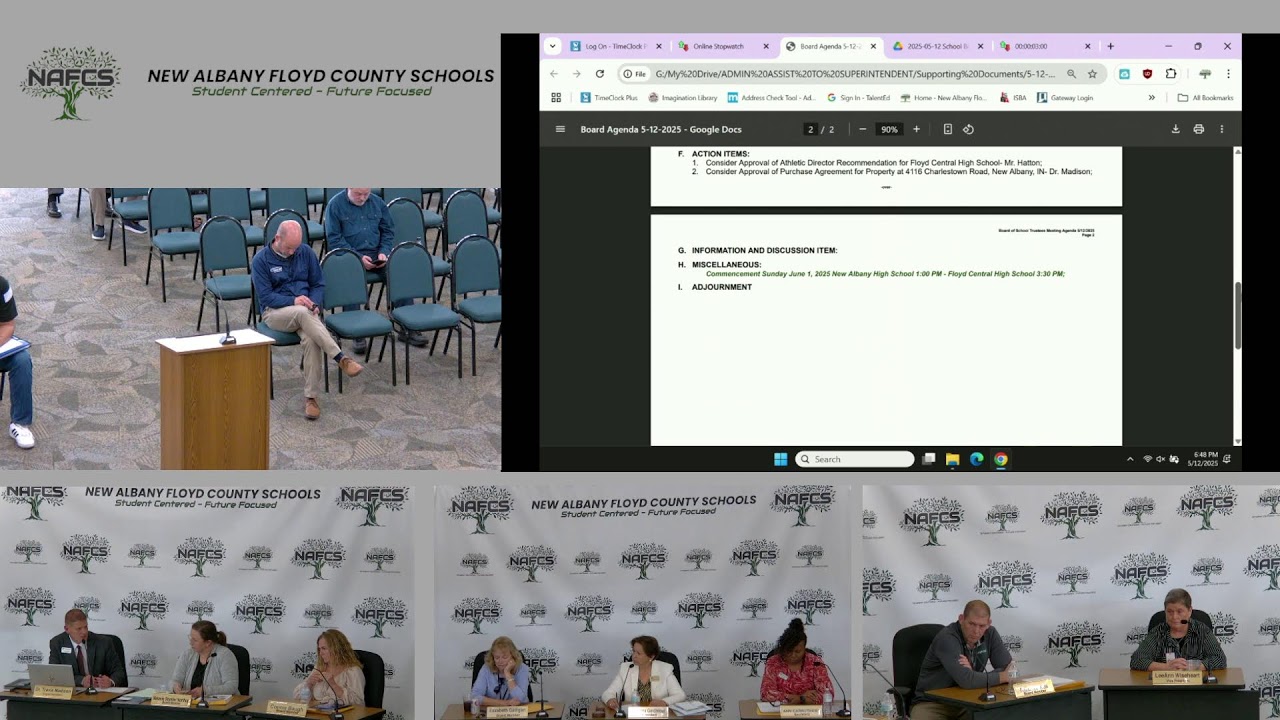Click the taskbar Search box
1280x720 pixels.
pos(854,459)
